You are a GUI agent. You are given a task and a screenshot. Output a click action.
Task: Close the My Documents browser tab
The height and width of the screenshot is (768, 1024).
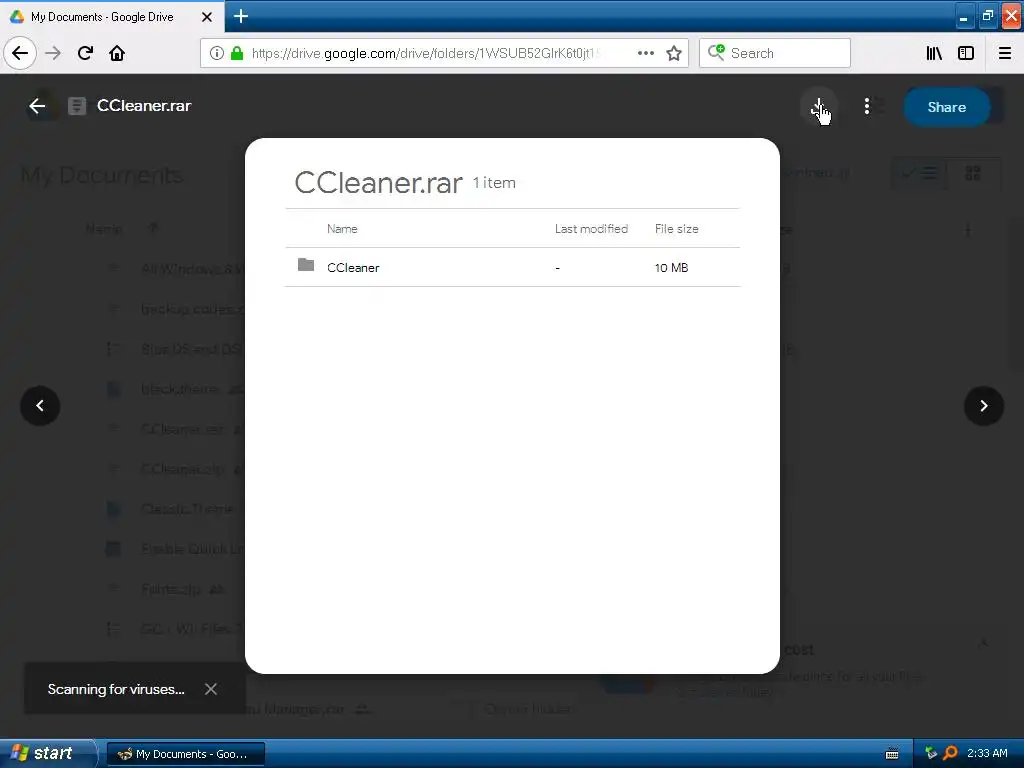pos(207,17)
